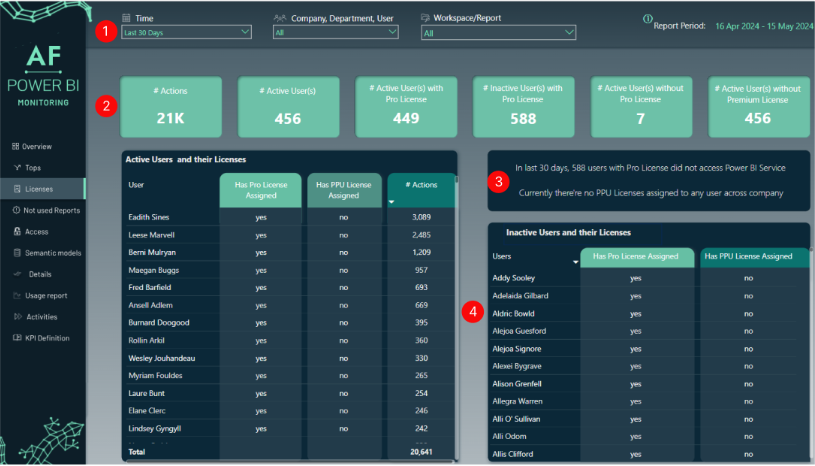Click Inactive User(s) with Pro License card
The image size is (815, 466).
click(523, 107)
